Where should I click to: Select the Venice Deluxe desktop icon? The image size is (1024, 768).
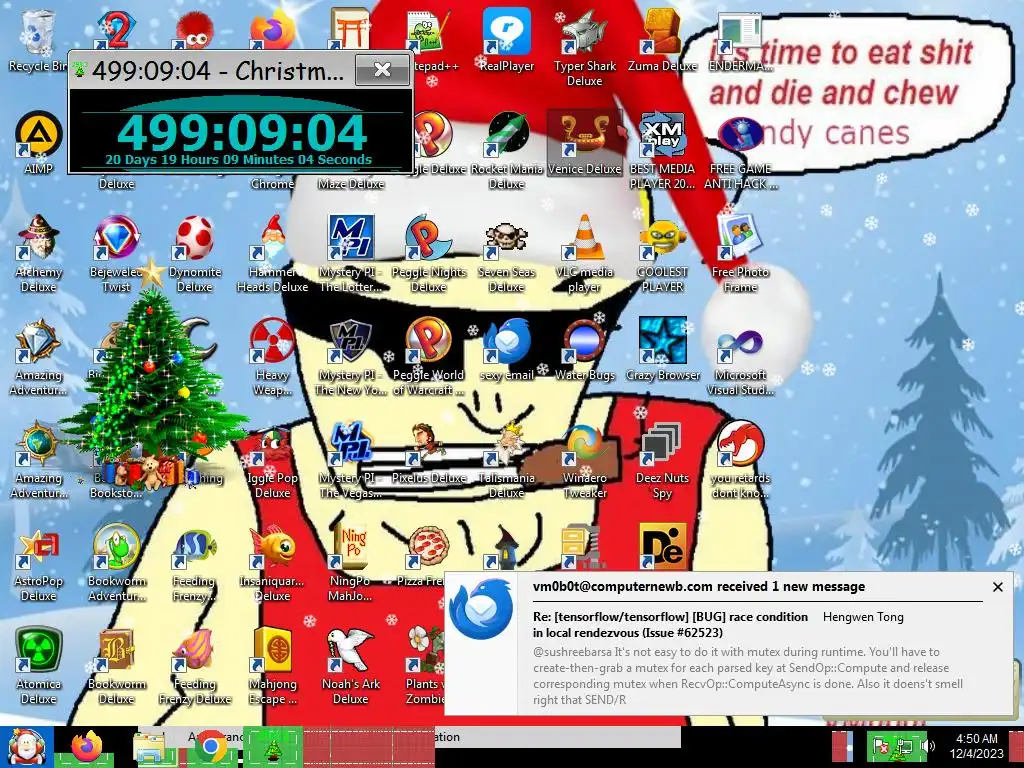tap(584, 142)
